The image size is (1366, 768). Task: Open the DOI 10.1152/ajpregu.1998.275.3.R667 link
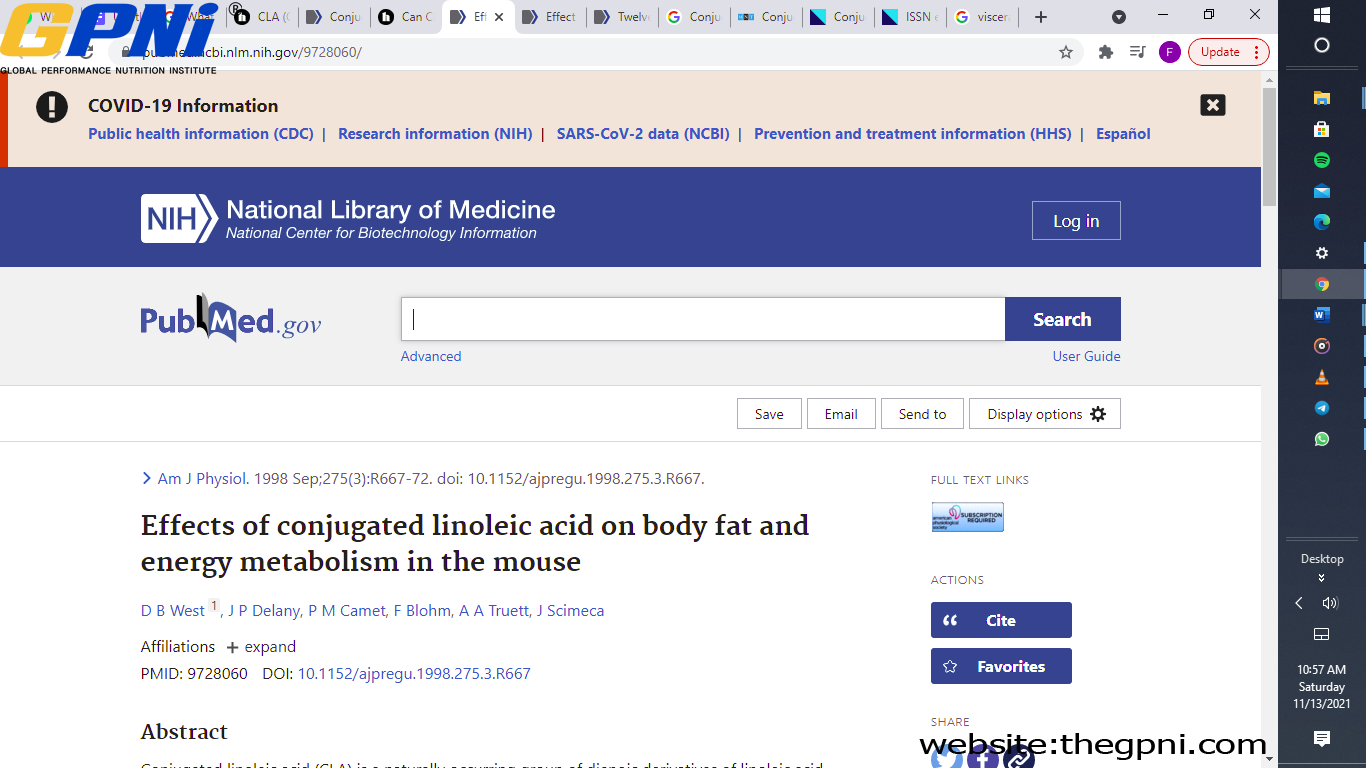[x=414, y=674]
